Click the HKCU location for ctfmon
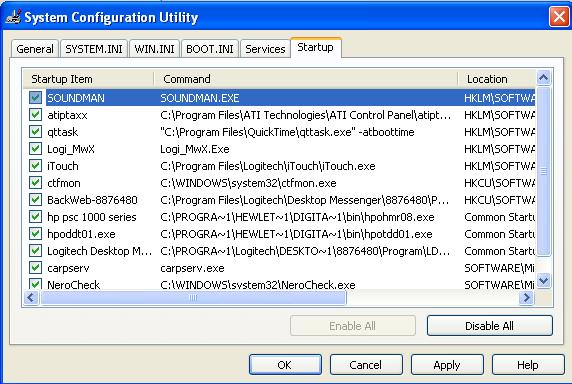 pos(499,183)
